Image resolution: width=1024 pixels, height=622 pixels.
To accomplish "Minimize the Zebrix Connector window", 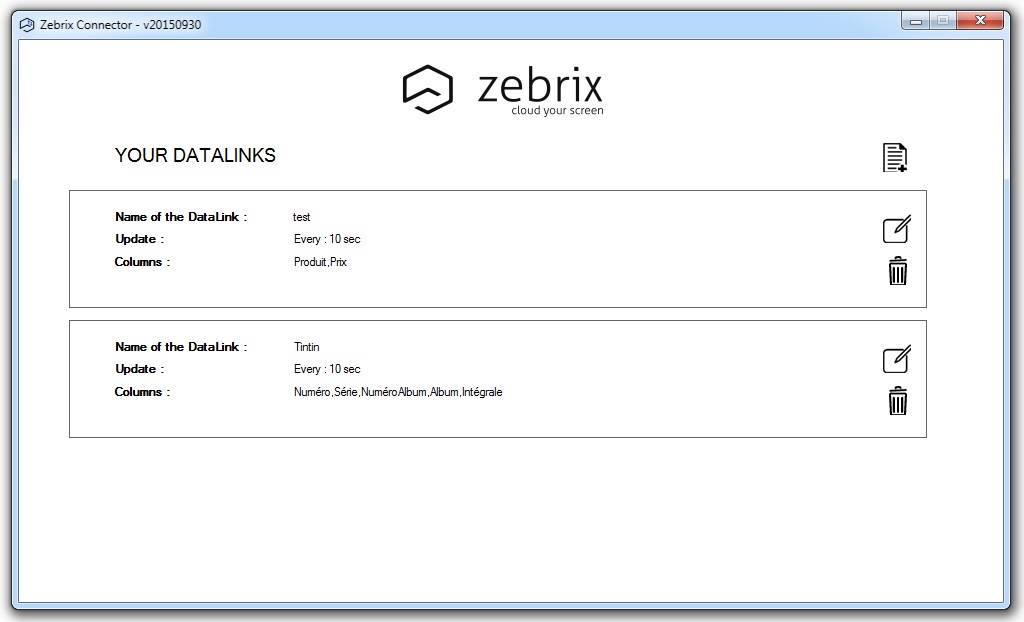I will 916,20.
